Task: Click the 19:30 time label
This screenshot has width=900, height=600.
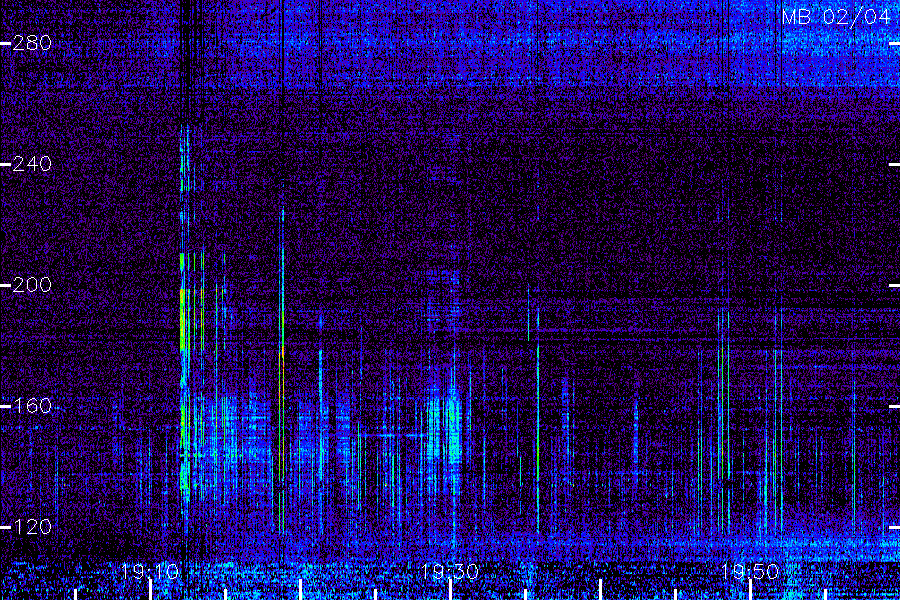Action: [450, 572]
